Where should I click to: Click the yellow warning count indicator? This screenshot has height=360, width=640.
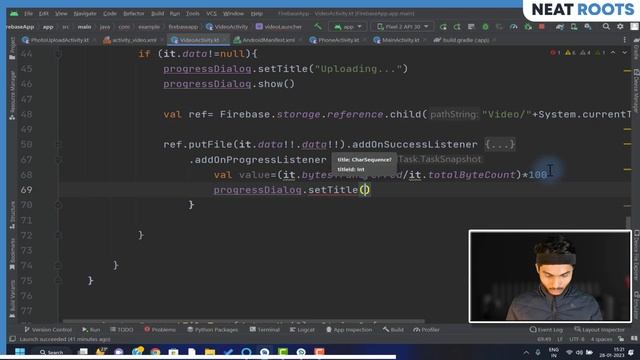570,53
